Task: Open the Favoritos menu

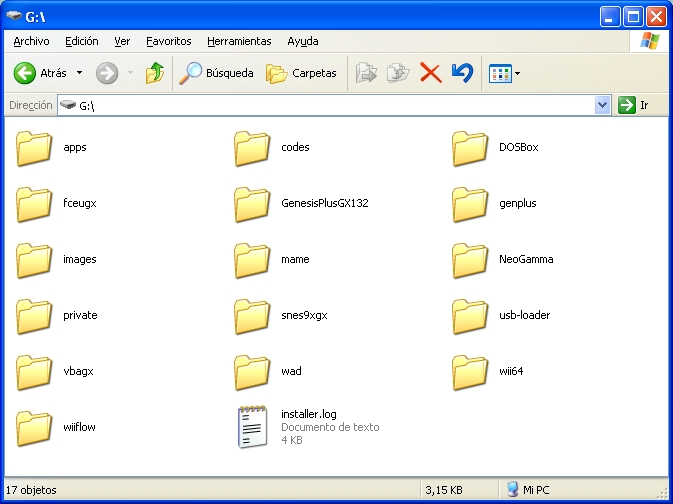Action: pos(168,41)
